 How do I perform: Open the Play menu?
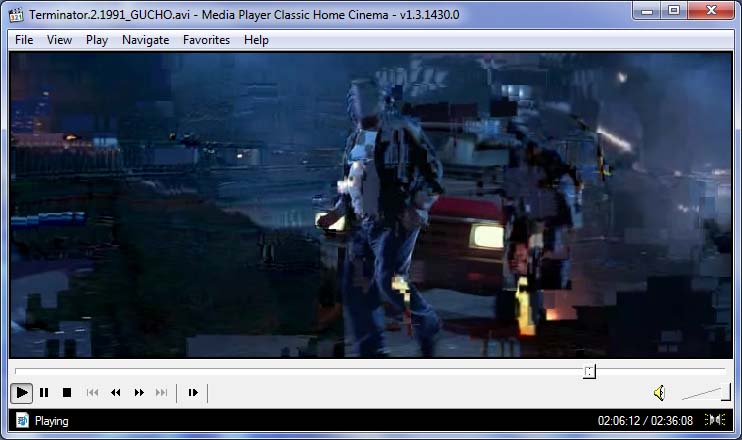[97, 40]
